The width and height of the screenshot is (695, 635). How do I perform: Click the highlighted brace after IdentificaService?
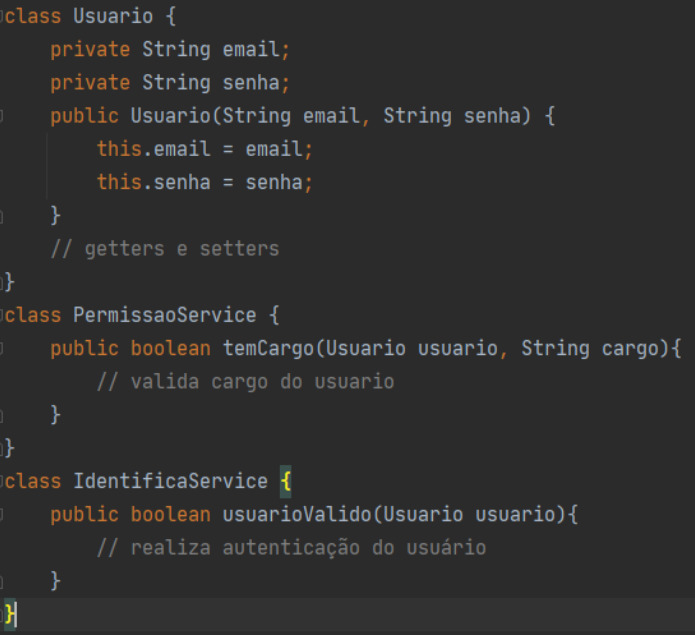click(x=285, y=482)
